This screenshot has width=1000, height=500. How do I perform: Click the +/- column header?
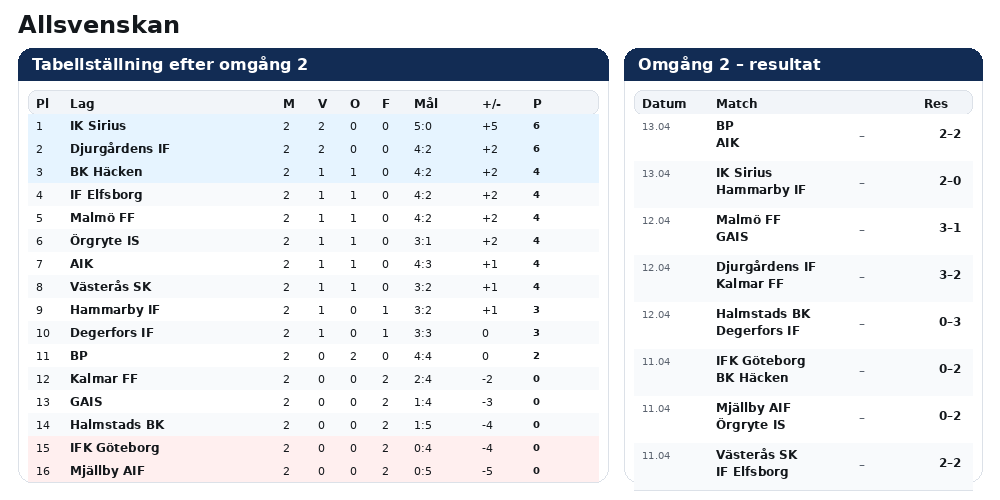[x=491, y=104]
